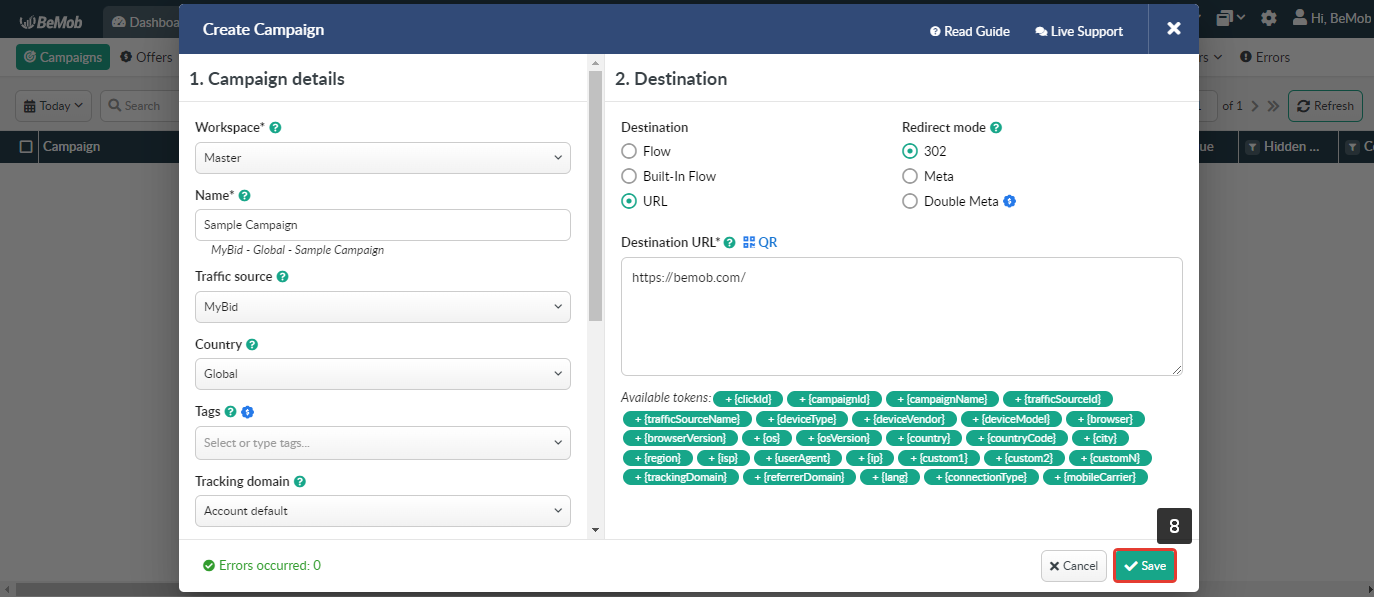
Task: Expand the Tracking domain dropdown
Action: [x=382, y=511]
